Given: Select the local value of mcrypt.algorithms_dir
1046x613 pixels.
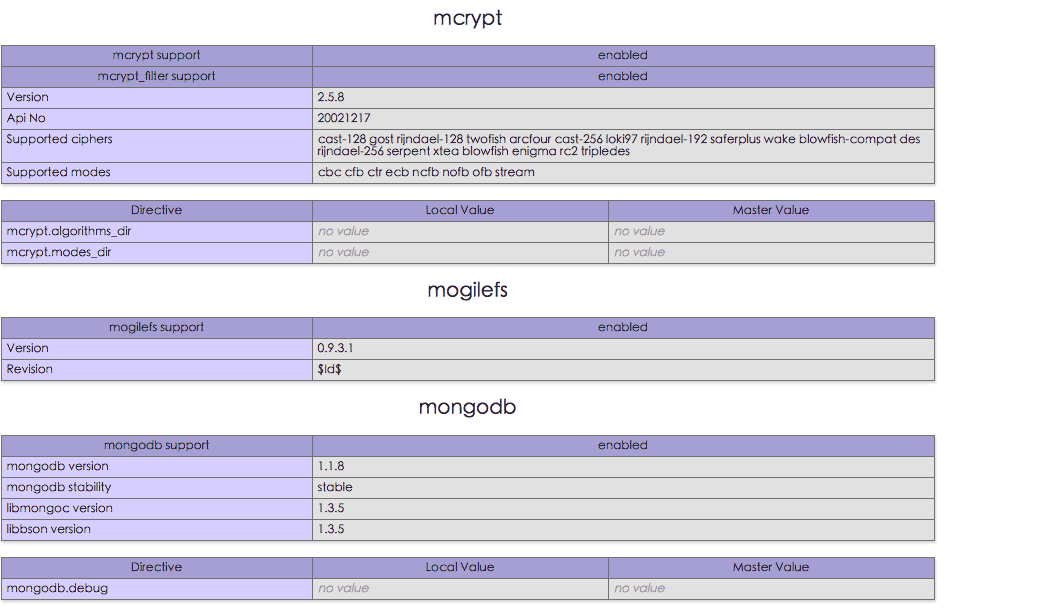Looking at the screenshot, I should 343,231.
